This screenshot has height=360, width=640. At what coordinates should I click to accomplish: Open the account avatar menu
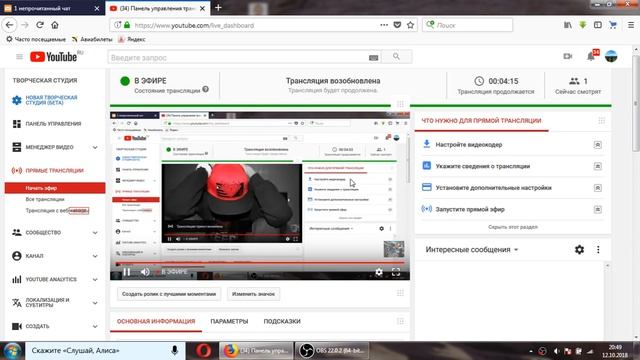(x=611, y=56)
